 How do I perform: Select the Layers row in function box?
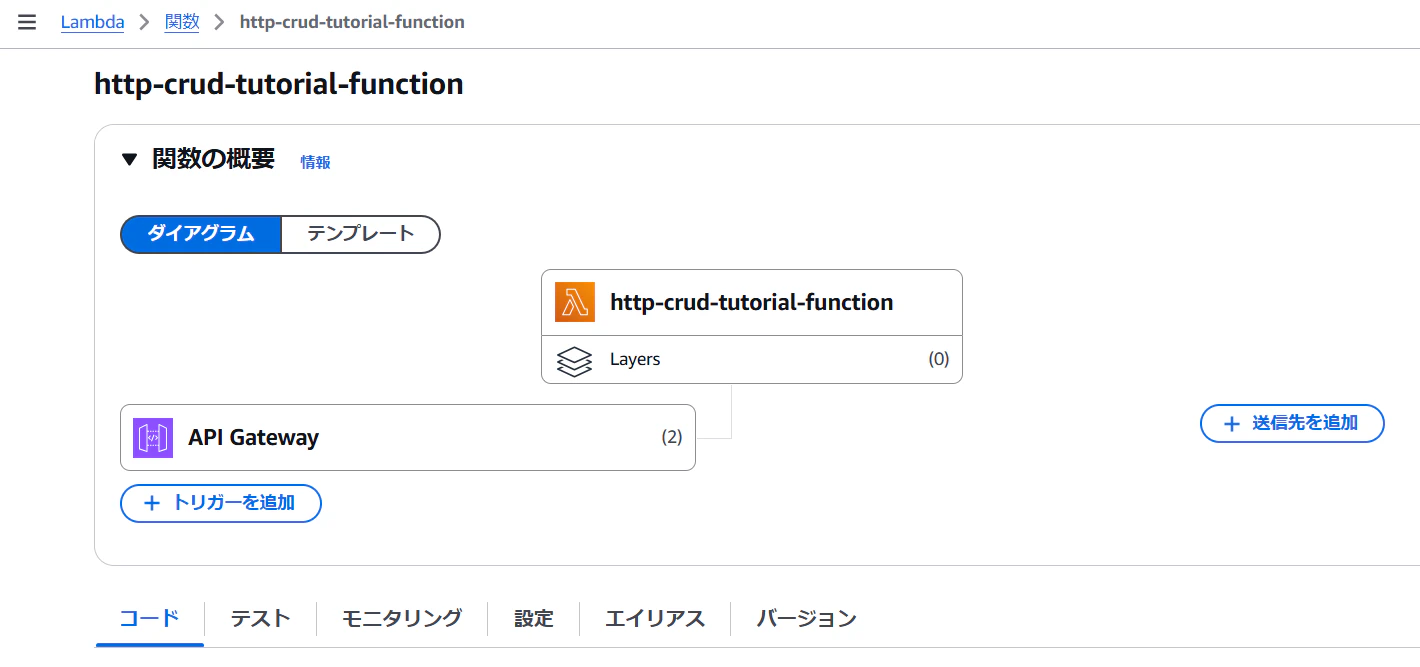coord(752,360)
